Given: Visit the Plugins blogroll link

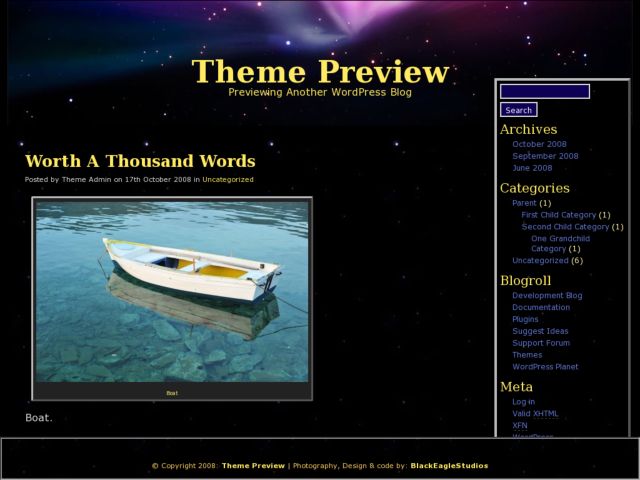Looking at the screenshot, I should (525, 319).
